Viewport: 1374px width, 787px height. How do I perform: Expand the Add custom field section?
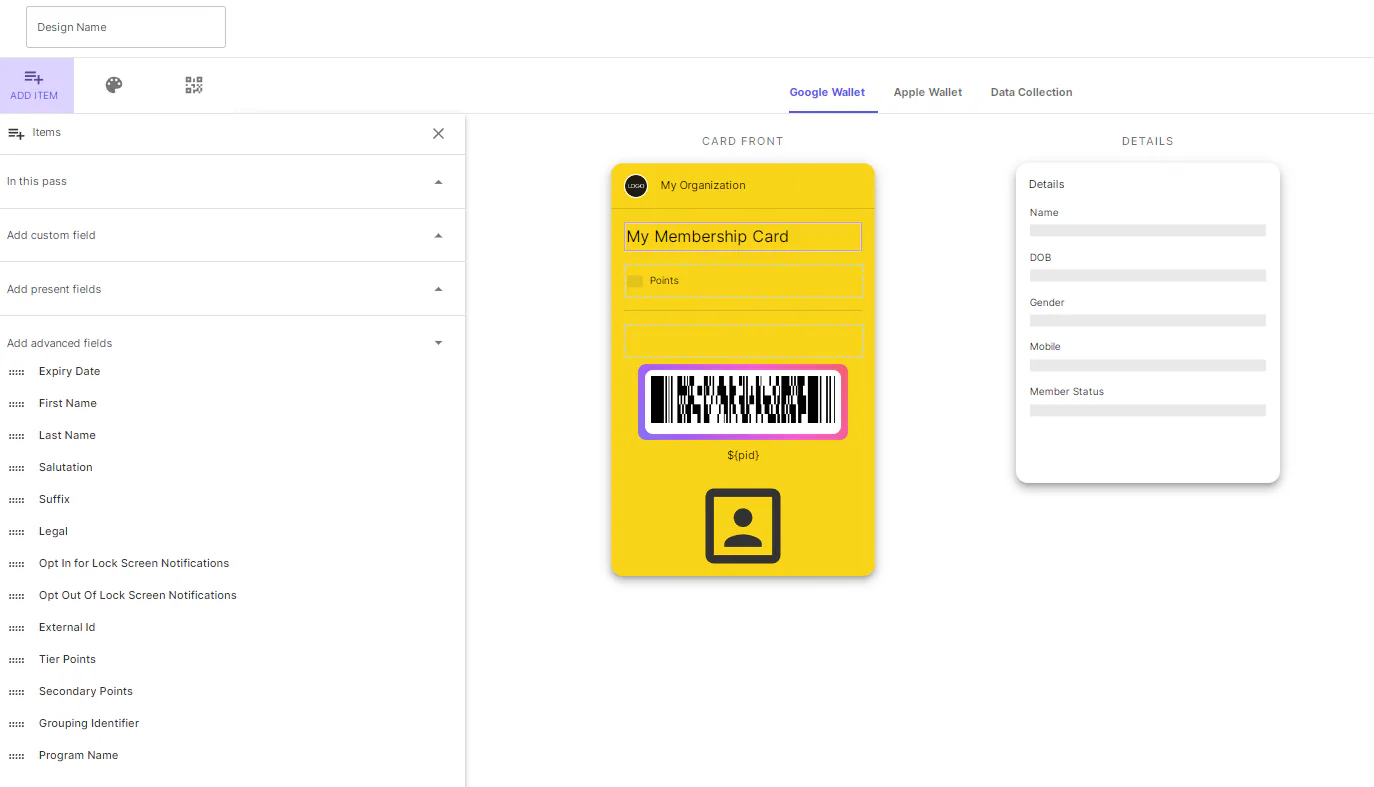pyautogui.click(x=232, y=235)
